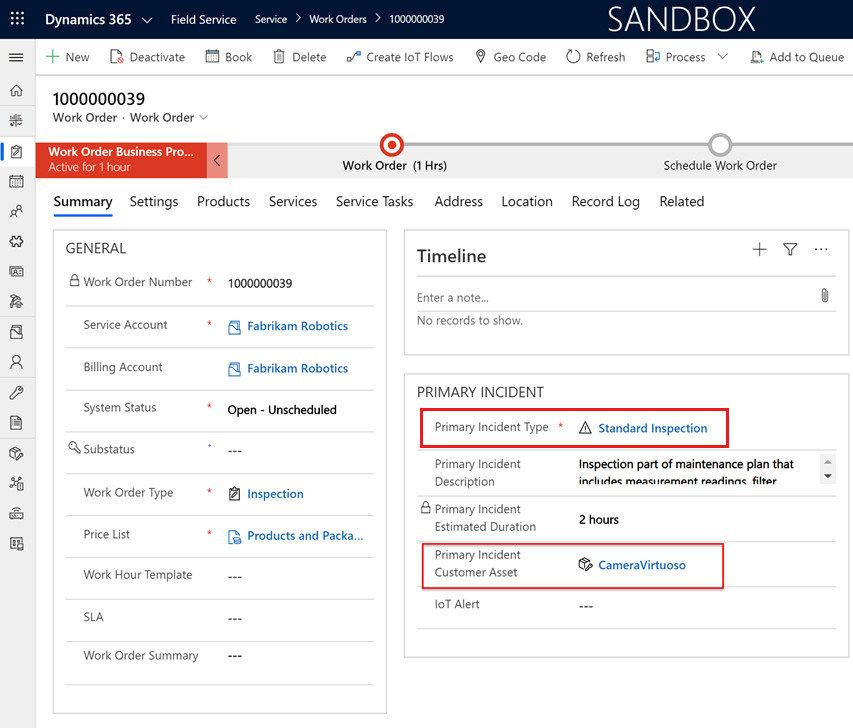The height and width of the screenshot is (728, 853).
Task: Open the bottom sidebar grid icon
Action: click(17, 544)
